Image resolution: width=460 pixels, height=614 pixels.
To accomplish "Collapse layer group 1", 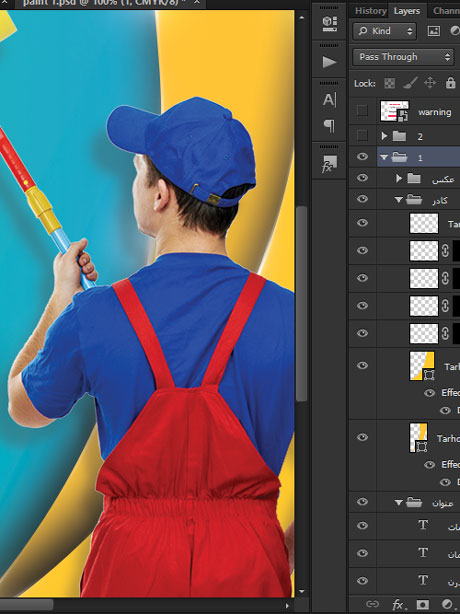I will [384, 157].
